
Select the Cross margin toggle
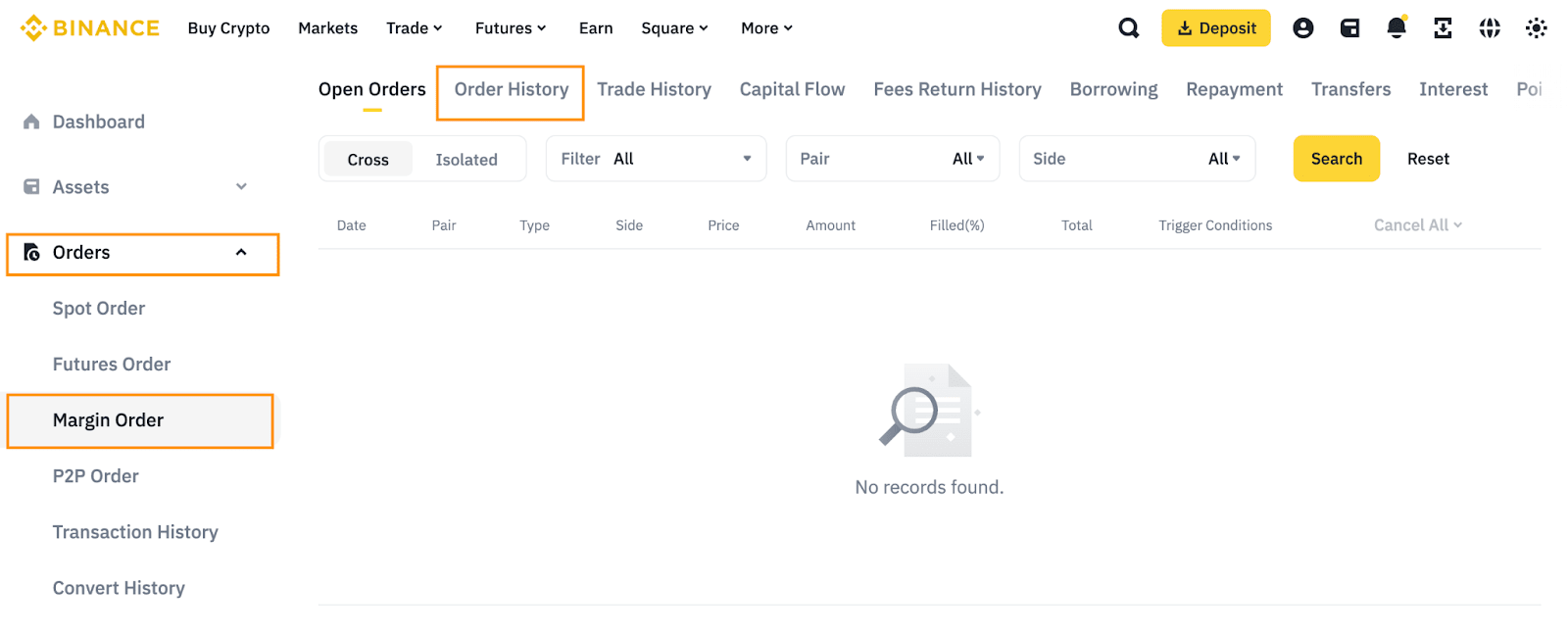[367, 160]
